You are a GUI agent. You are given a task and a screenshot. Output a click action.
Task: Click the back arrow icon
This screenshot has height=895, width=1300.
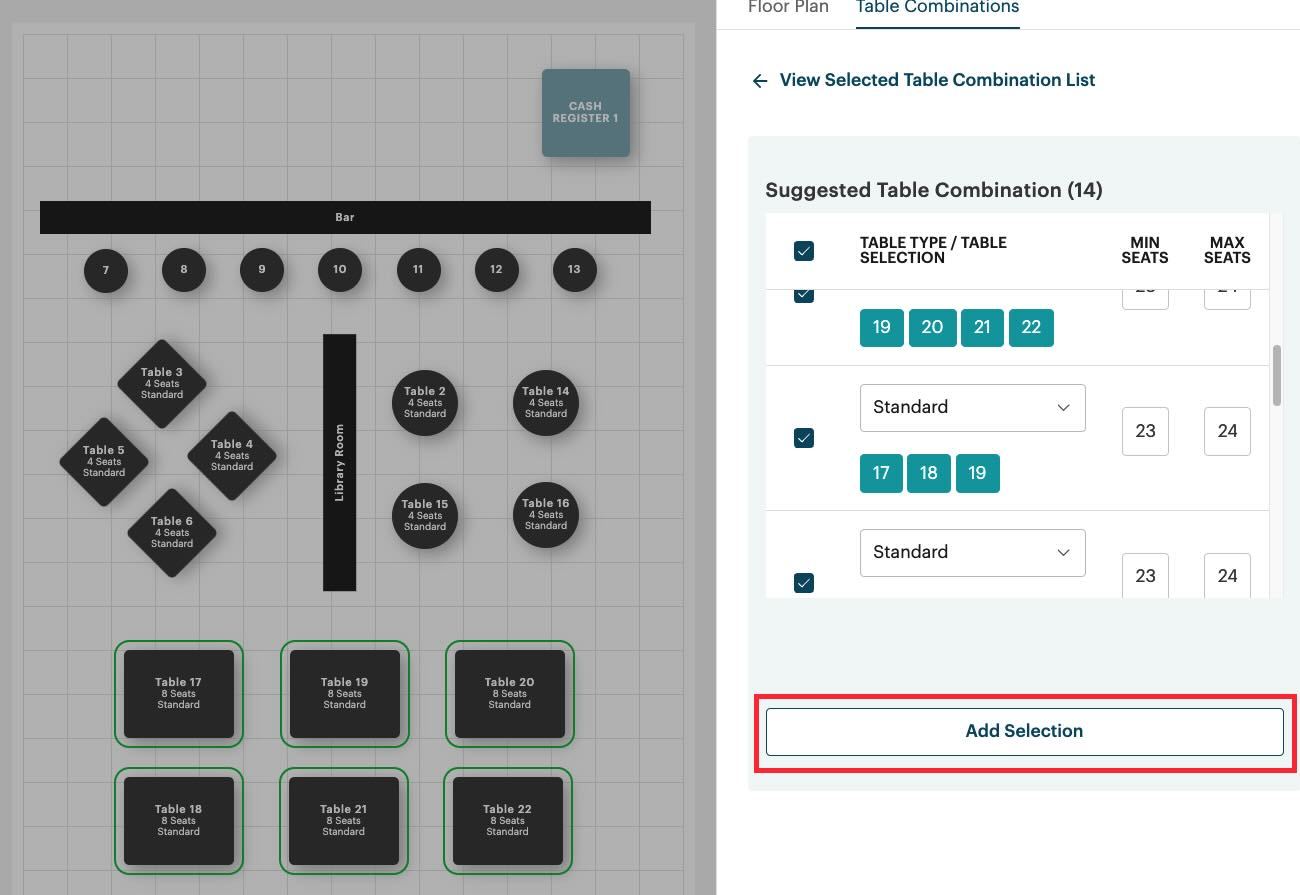pos(760,80)
